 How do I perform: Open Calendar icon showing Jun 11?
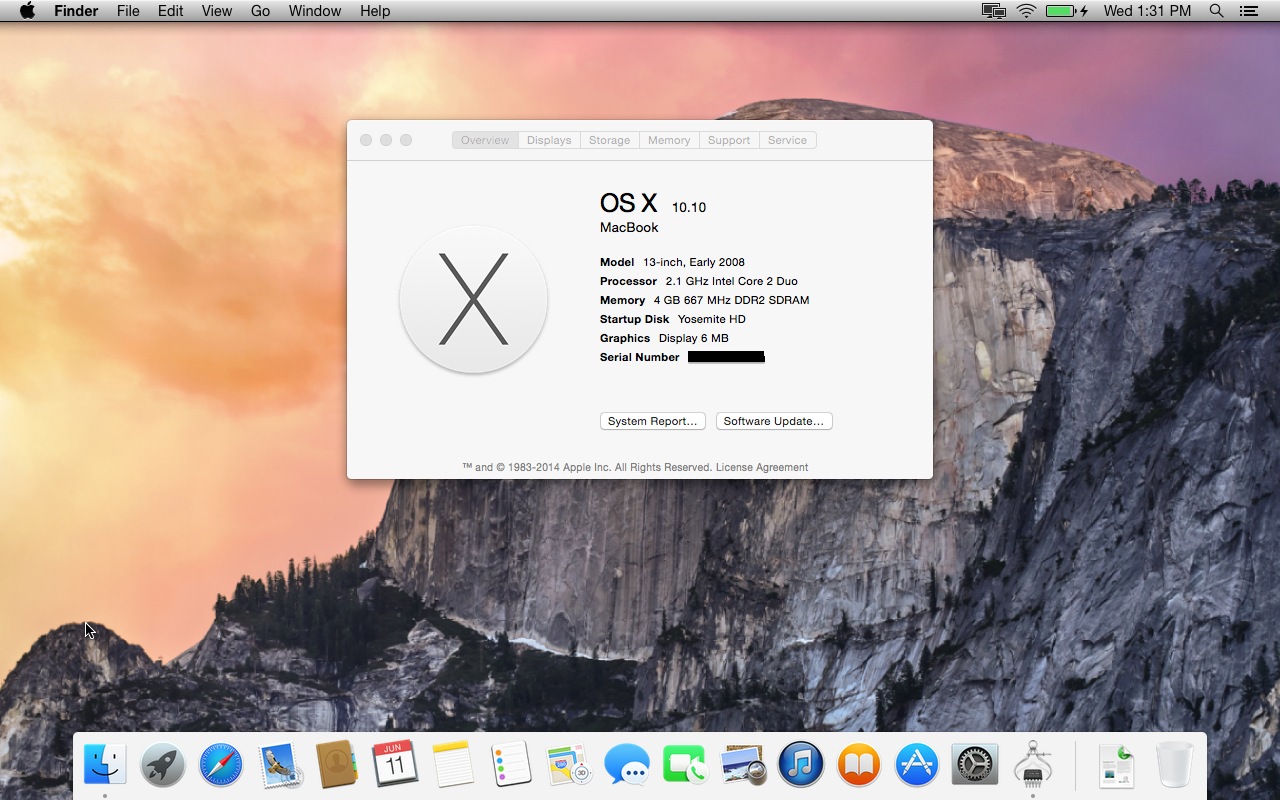point(395,765)
